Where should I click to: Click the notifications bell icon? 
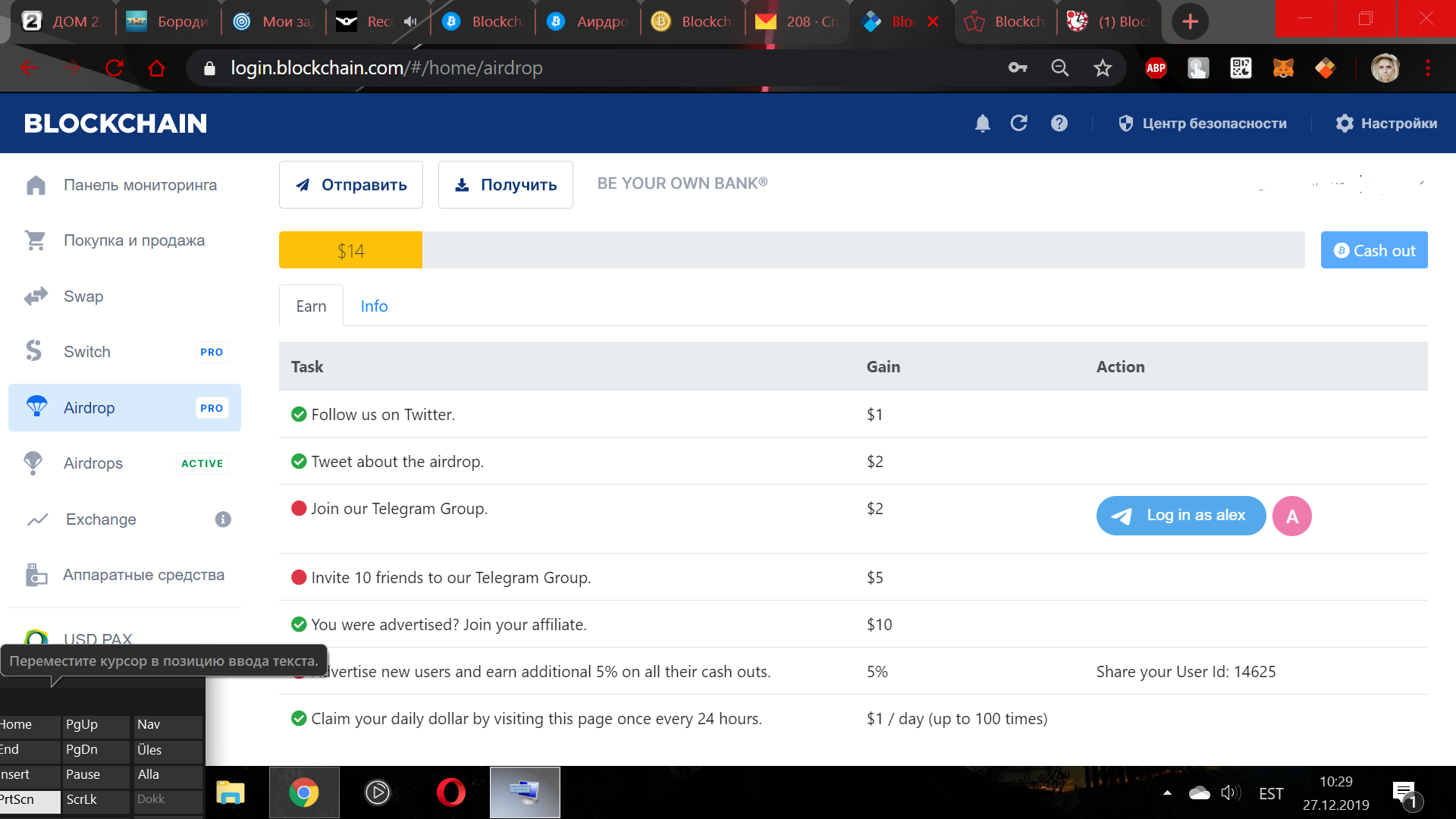point(982,124)
